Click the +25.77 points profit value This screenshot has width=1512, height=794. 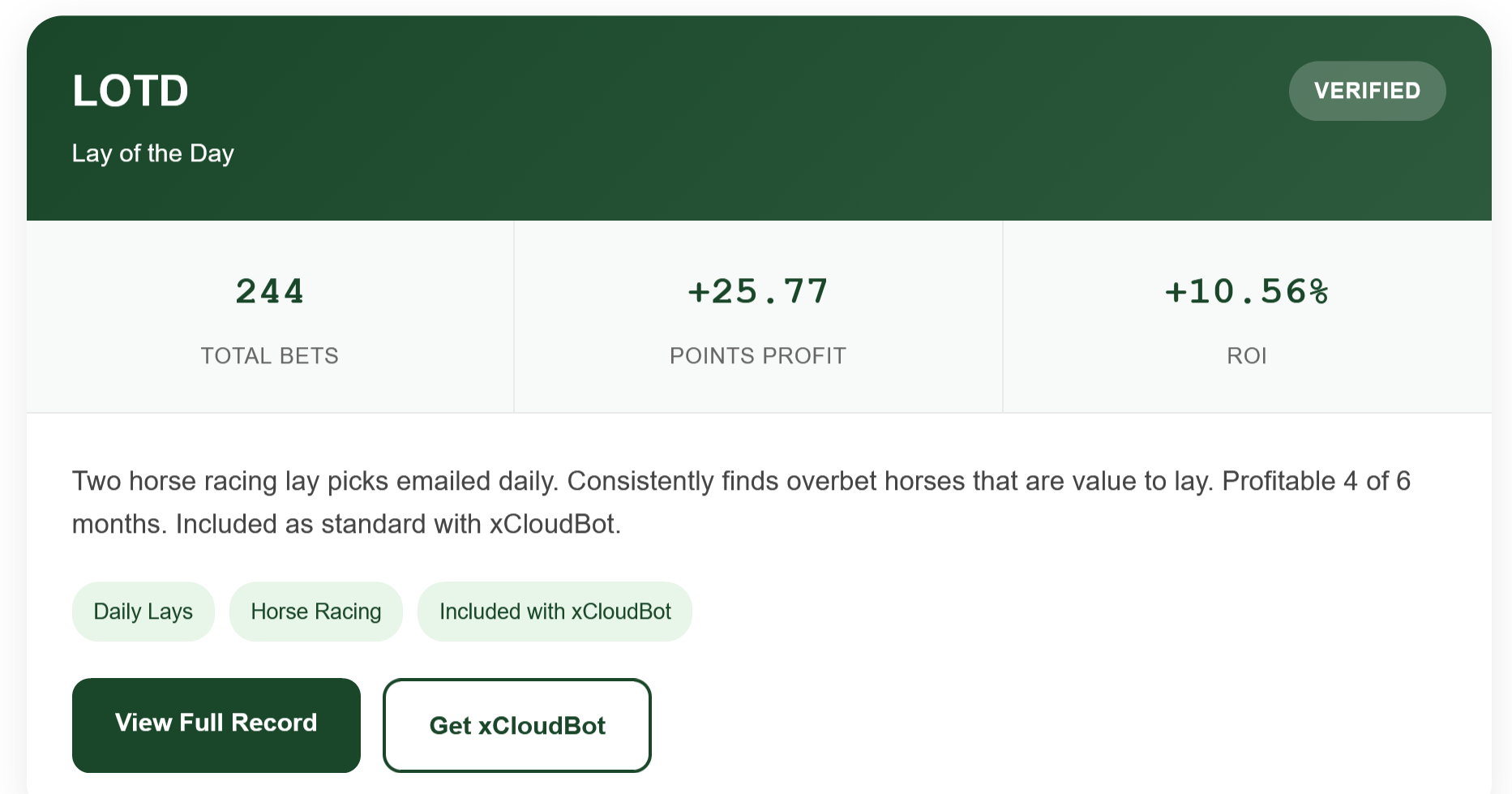click(x=758, y=292)
